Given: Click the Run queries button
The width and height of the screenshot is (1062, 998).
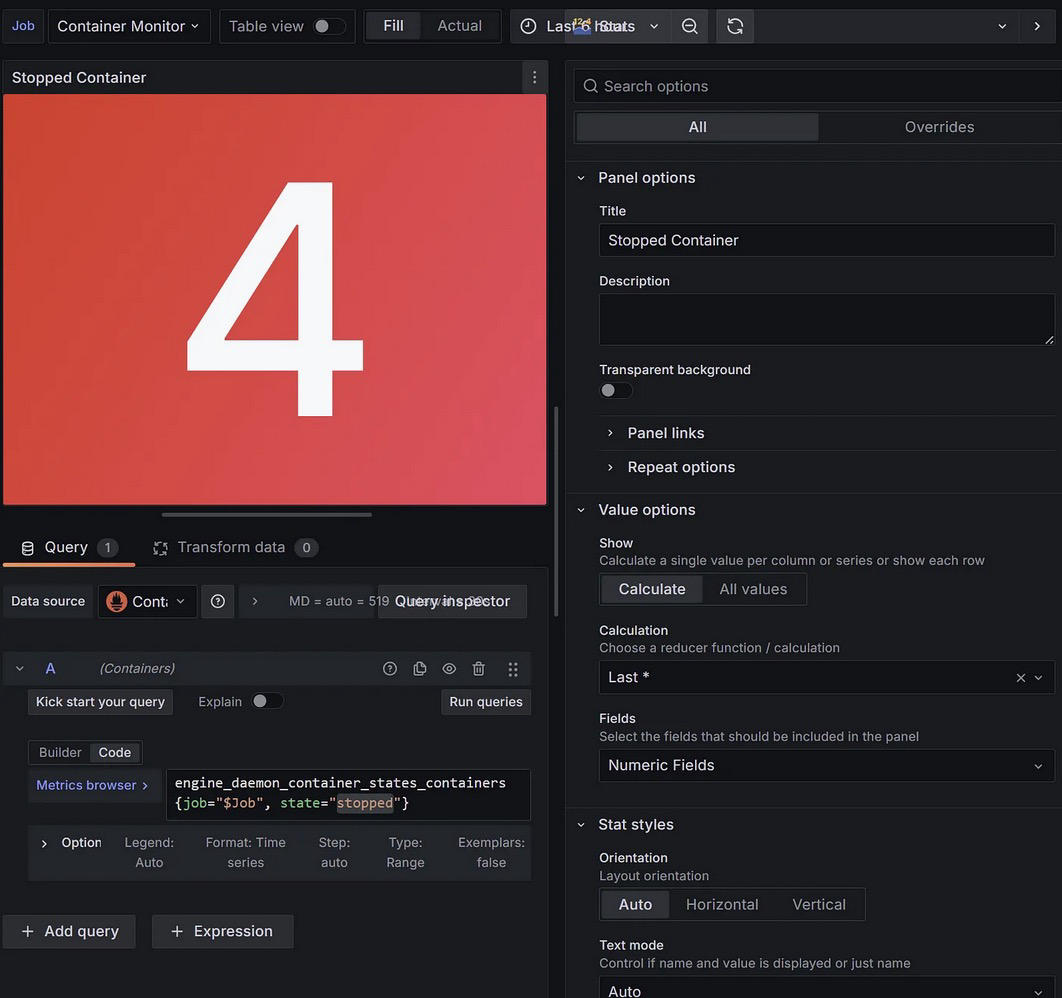Looking at the screenshot, I should click(486, 702).
